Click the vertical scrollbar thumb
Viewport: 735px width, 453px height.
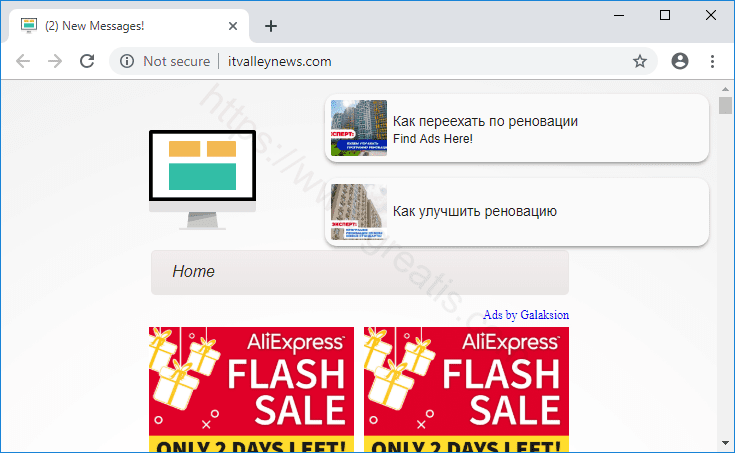click(725, 106)
